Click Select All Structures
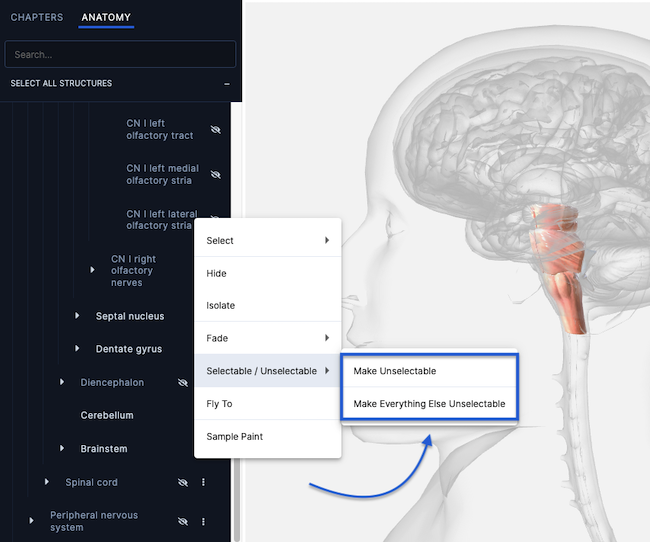 61,83
